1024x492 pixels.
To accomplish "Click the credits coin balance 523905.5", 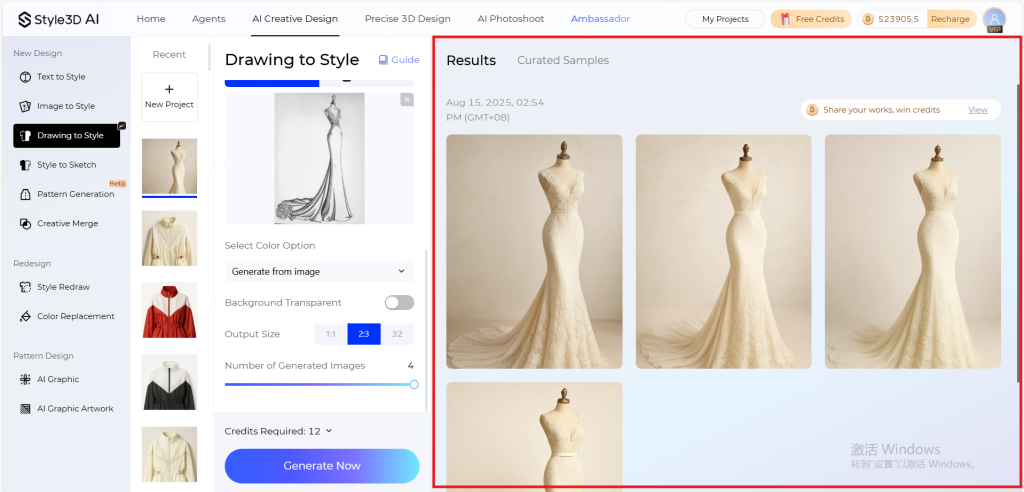I will 891,19.
